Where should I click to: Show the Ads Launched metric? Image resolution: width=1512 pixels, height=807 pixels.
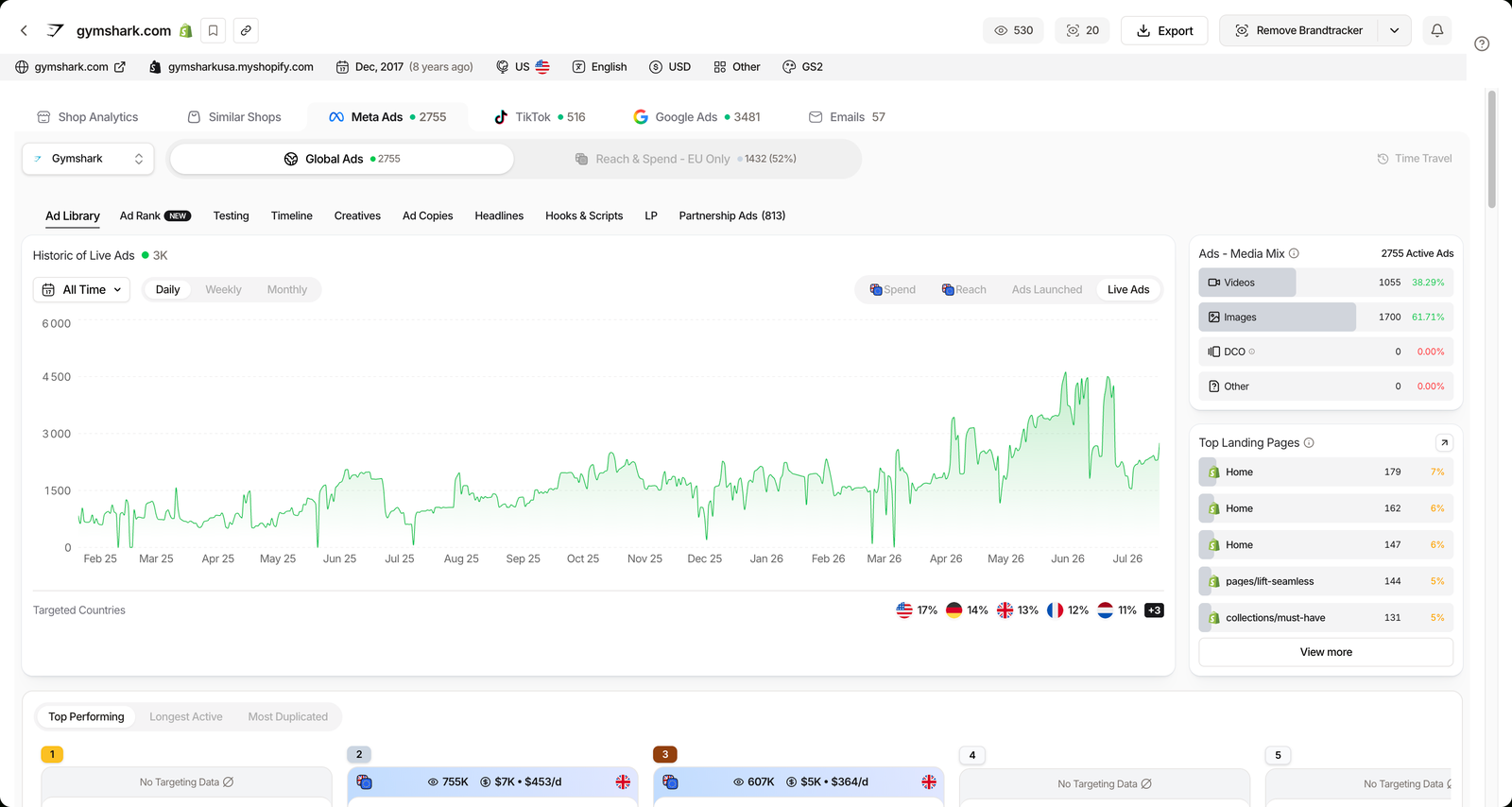tap(1047, 290)
